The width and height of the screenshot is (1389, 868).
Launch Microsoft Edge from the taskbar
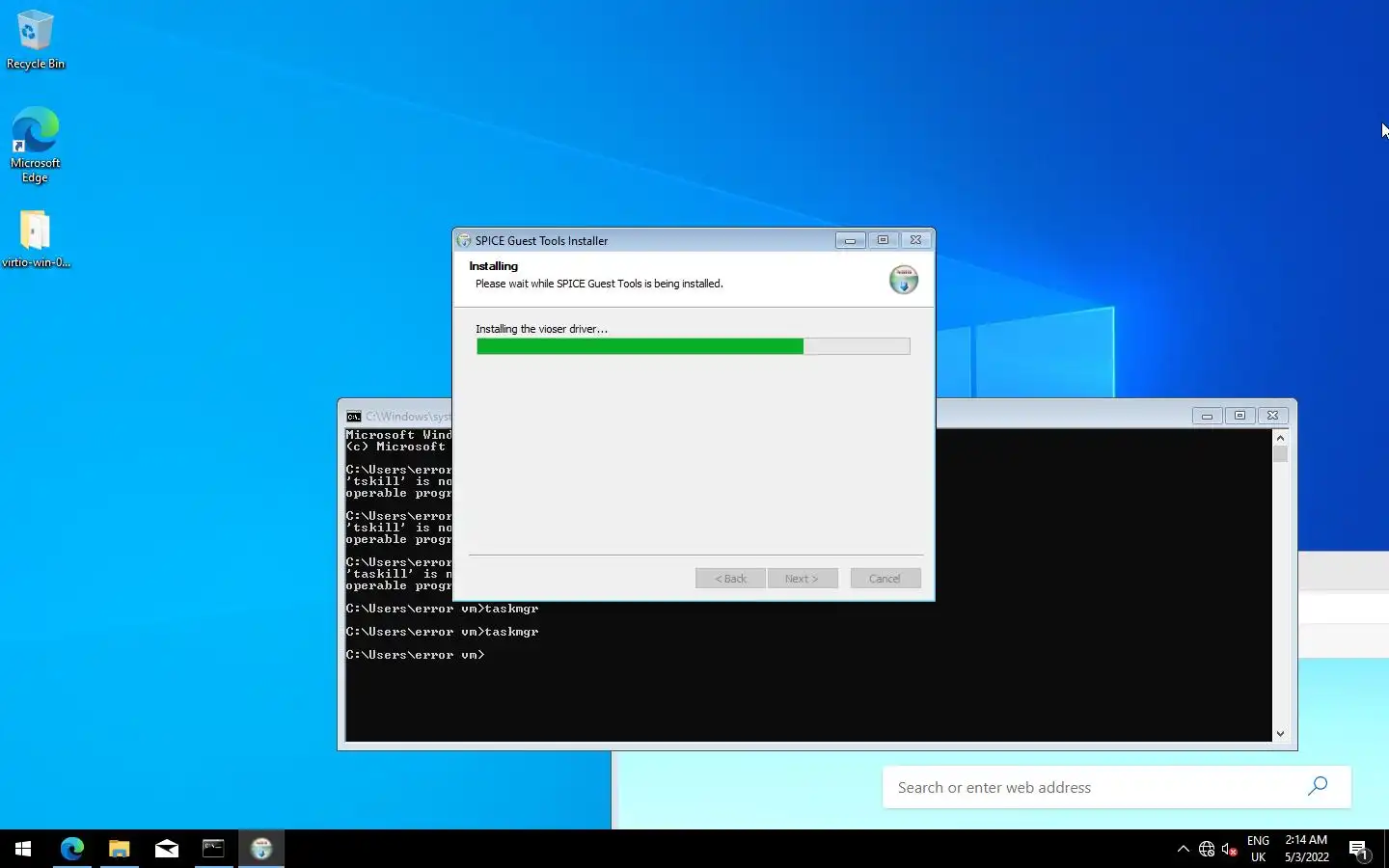click(x=72, y=849)
